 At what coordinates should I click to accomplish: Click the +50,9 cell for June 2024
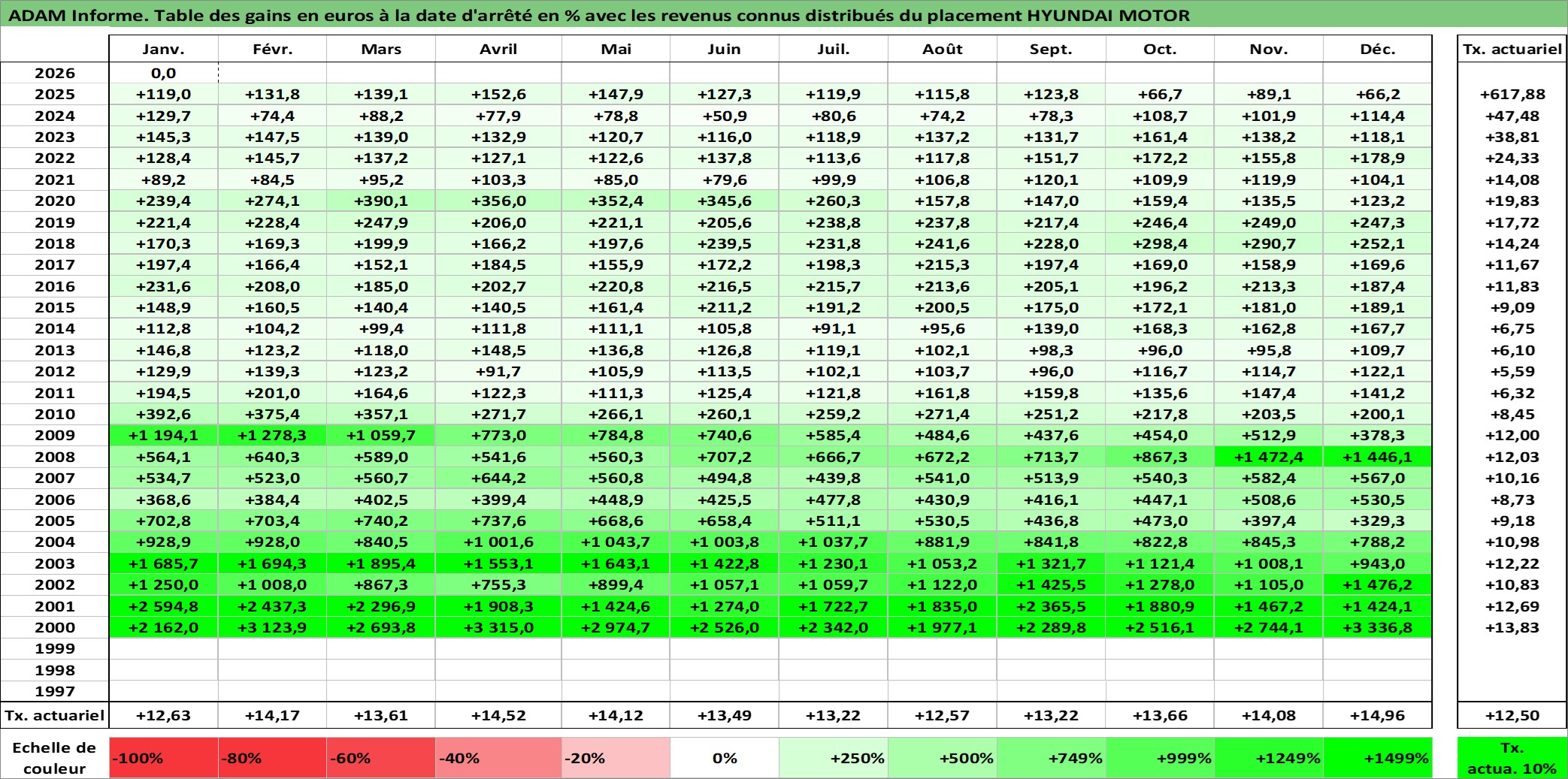pyautogui.click(x=724, y=116)
